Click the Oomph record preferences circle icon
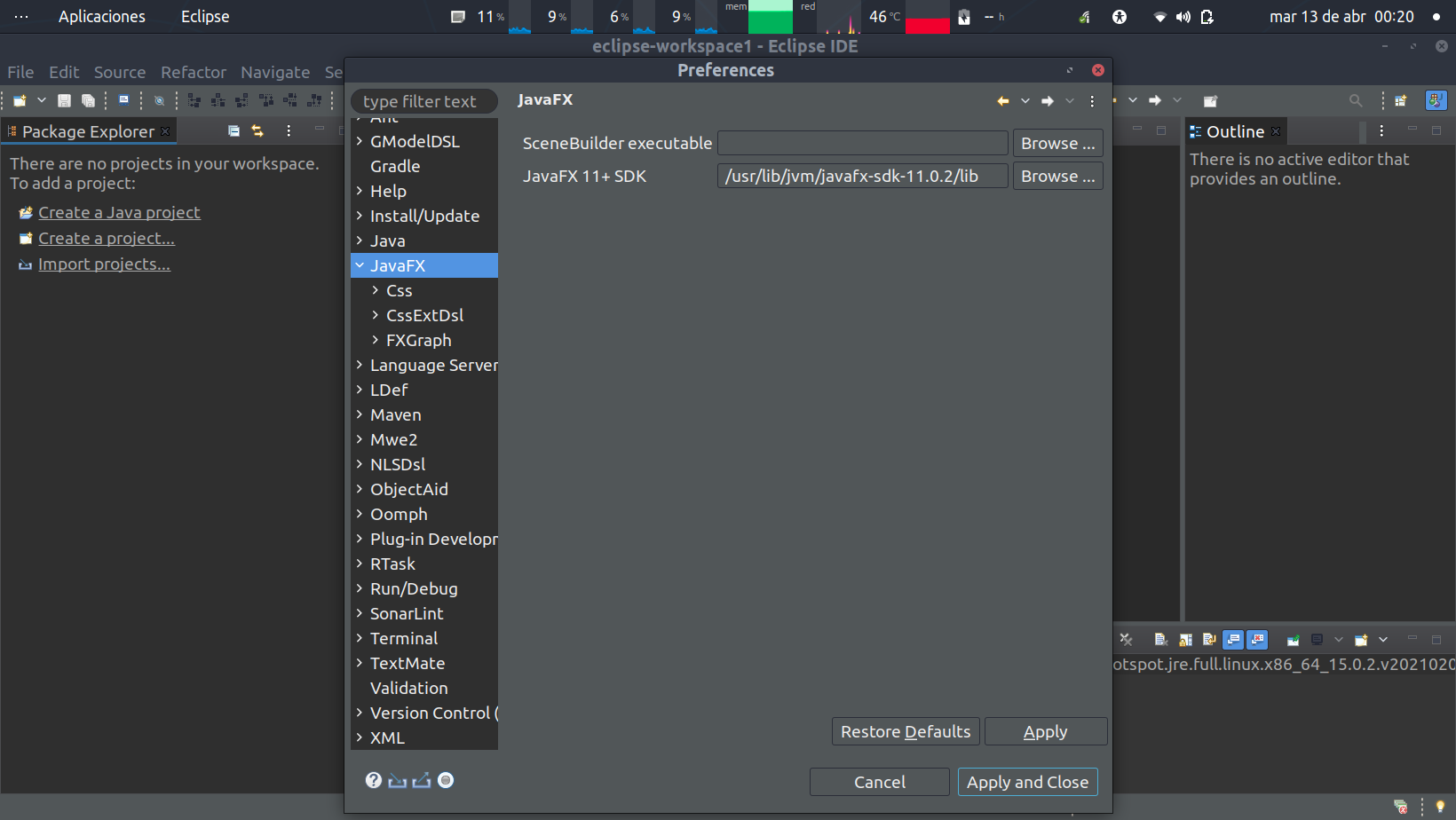1456x820 pixels. coord(446,779)
